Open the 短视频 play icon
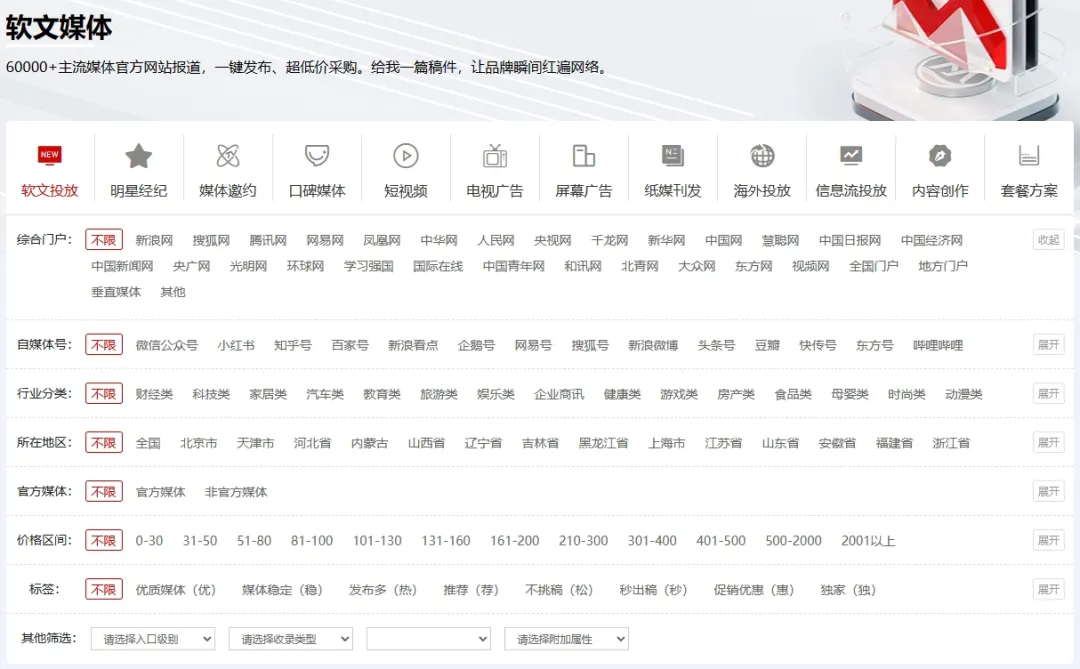Image resolution: width=1080 pixels, height=669 pixels. (x=405, y=156)
